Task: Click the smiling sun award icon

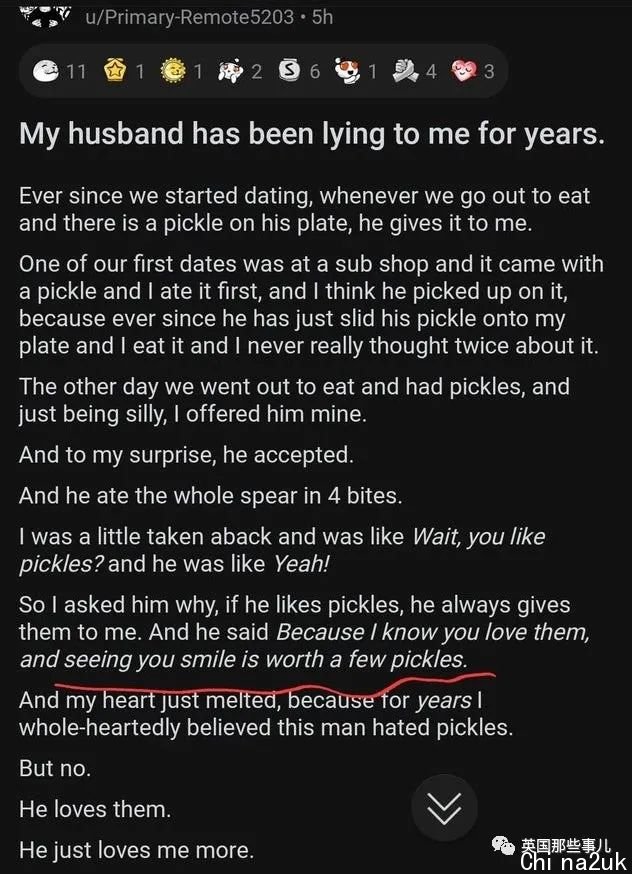Action: (x=173, y=71)
